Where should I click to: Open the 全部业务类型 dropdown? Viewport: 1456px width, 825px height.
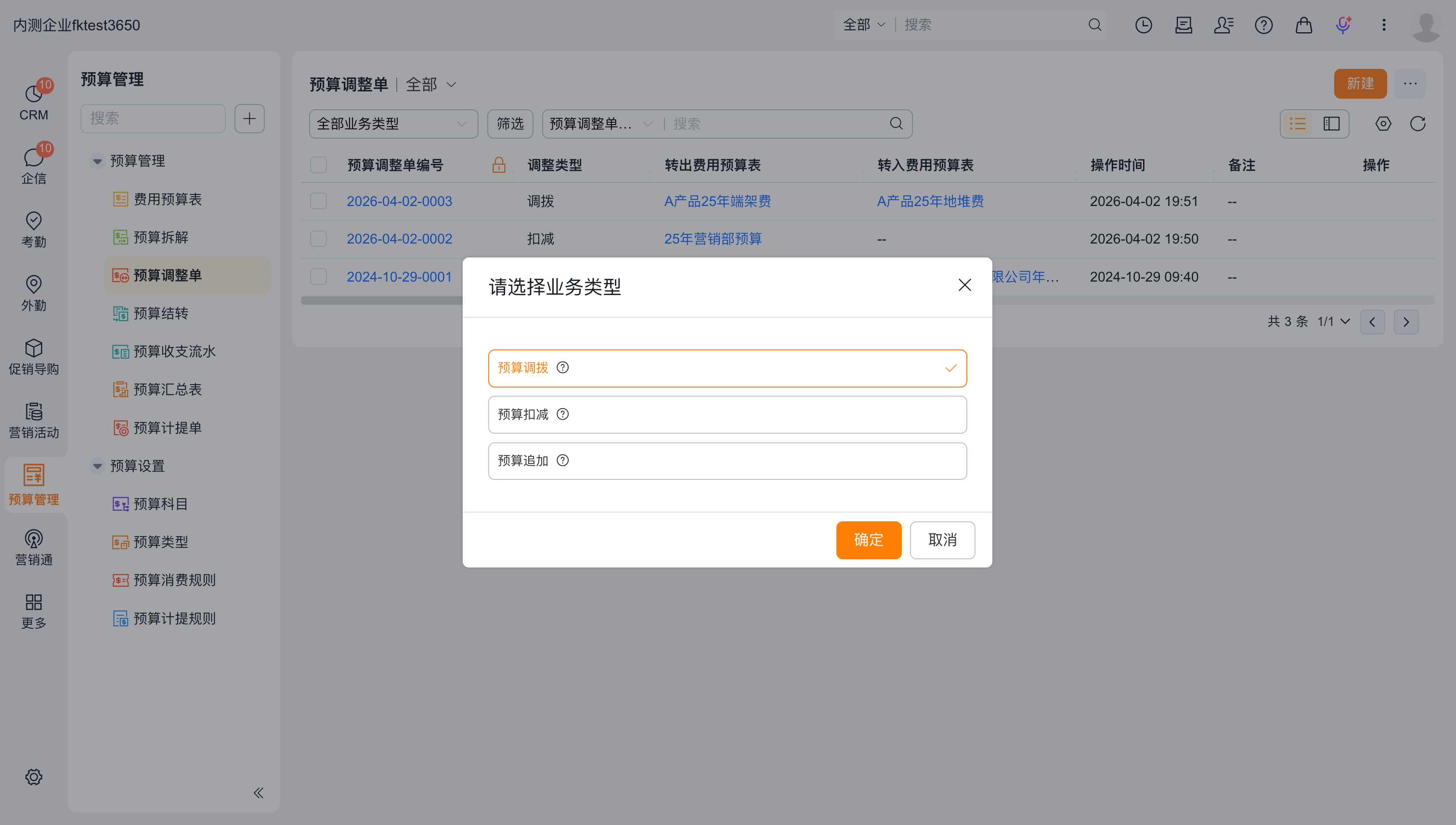[x=393, y=124]
